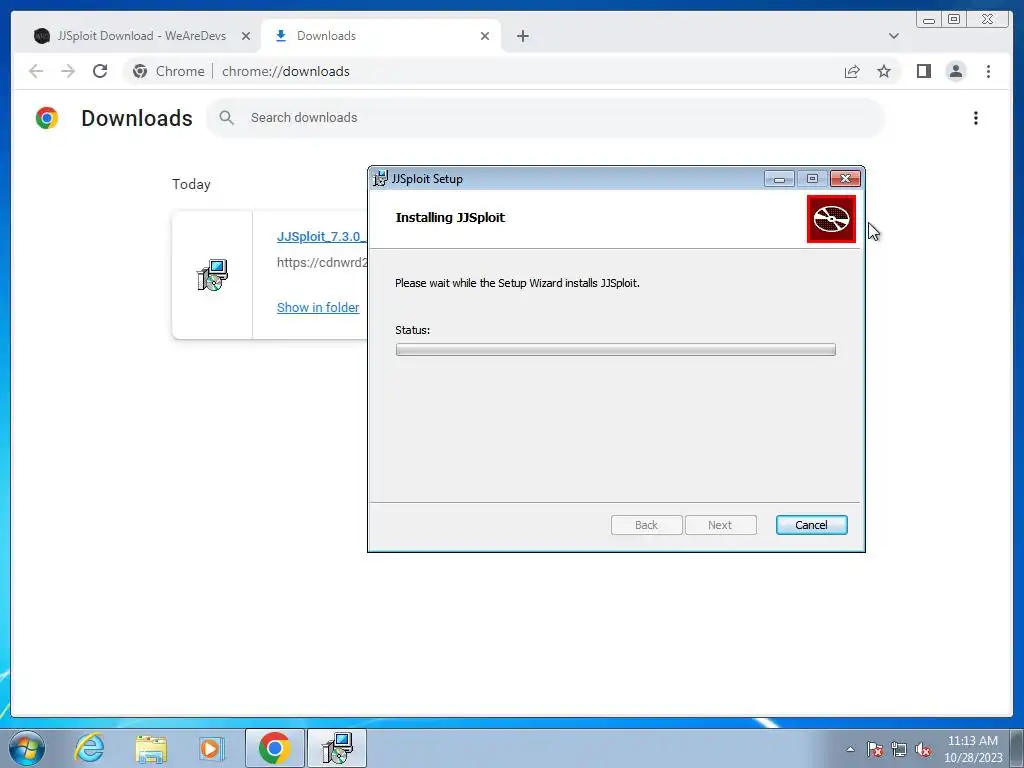Go back in Chrome

pyautogui.click(x=36, y=71)
